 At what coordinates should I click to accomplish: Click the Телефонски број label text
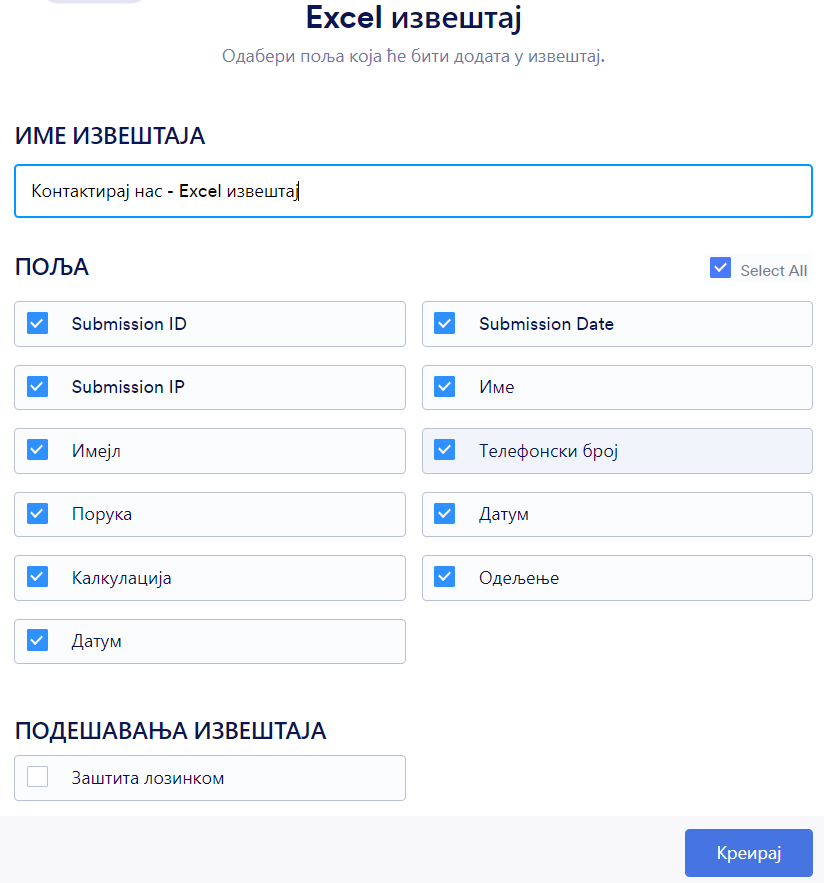pos(548,451)
